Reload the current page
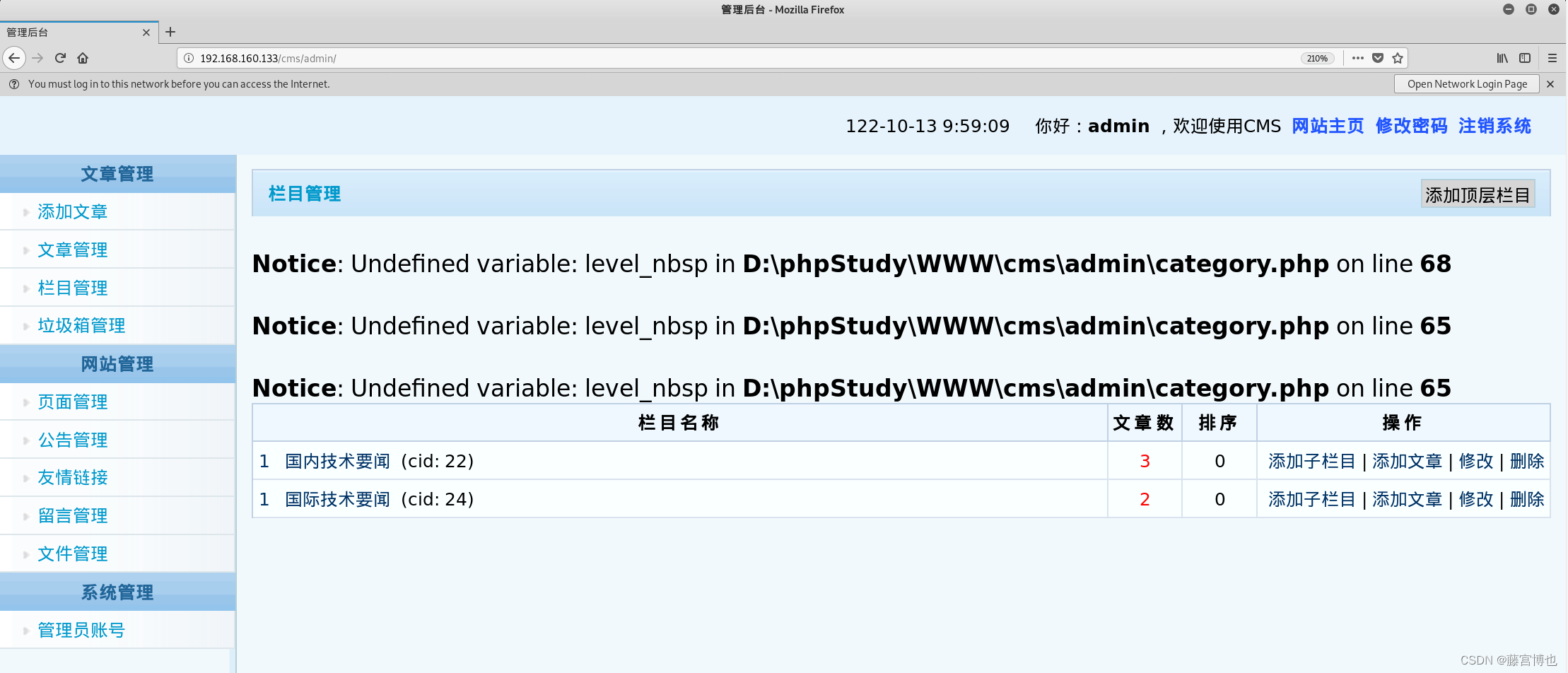 [60, 58]
